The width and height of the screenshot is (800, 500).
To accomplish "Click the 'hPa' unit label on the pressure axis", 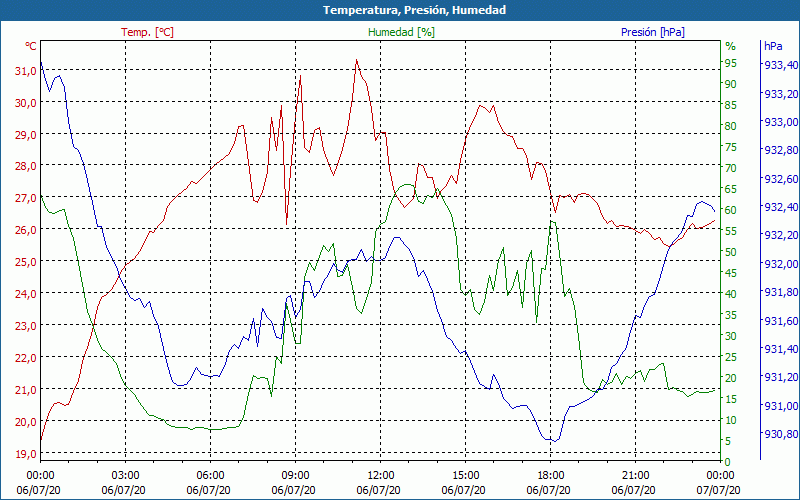I will (773, 46).
